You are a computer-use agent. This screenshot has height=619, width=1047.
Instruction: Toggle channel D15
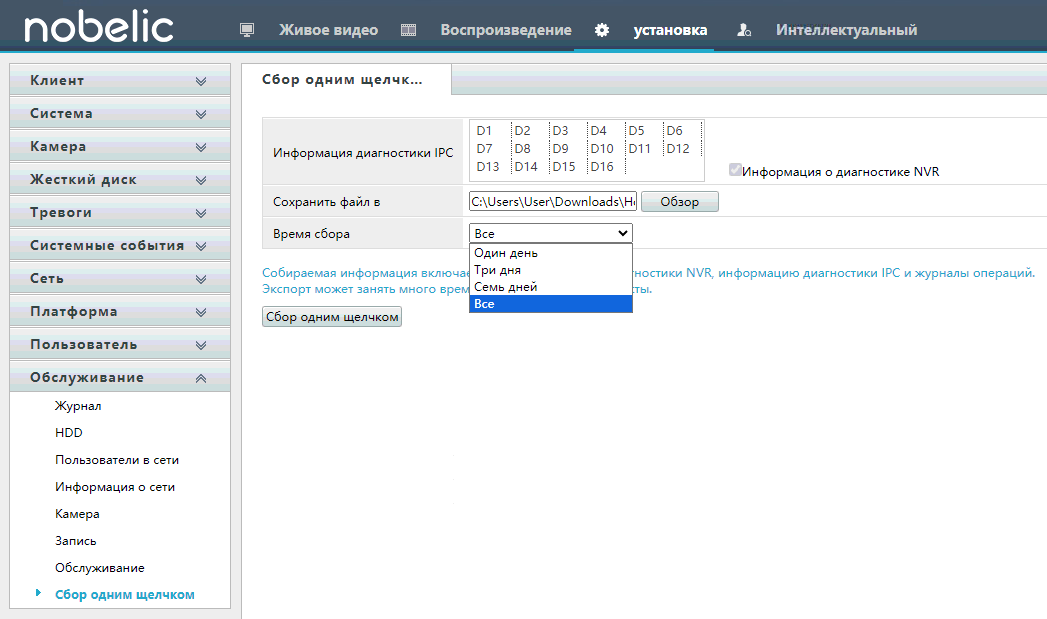564,167
